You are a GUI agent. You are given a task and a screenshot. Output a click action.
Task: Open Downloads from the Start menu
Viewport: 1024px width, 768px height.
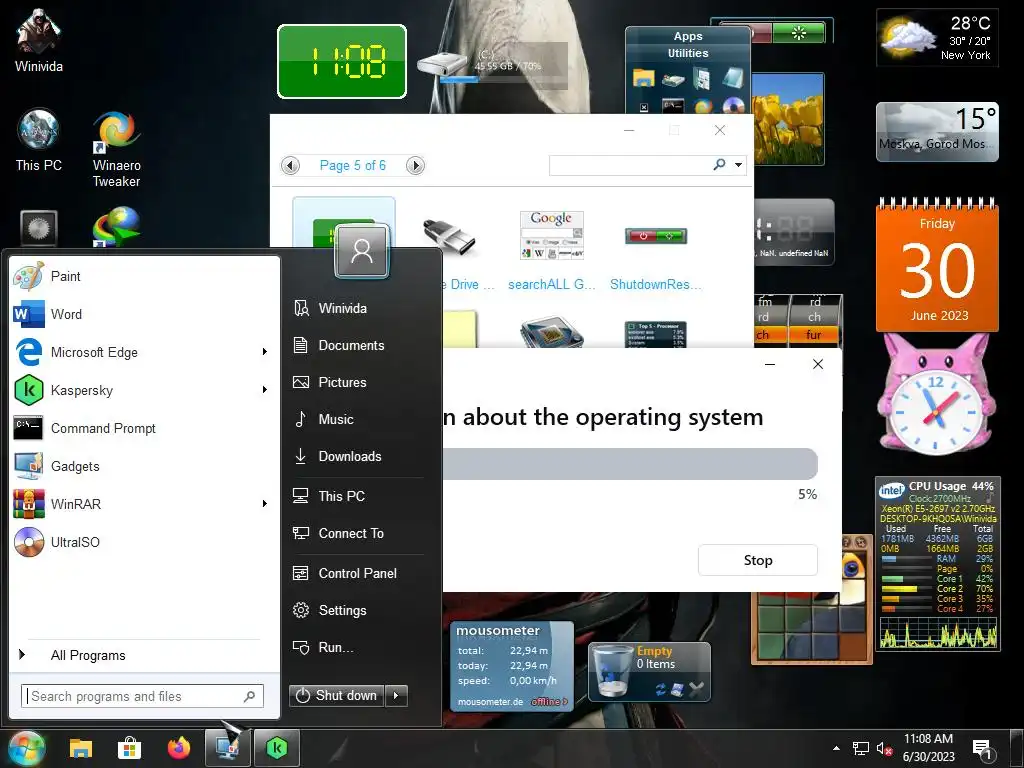click(x=349, y=456)
